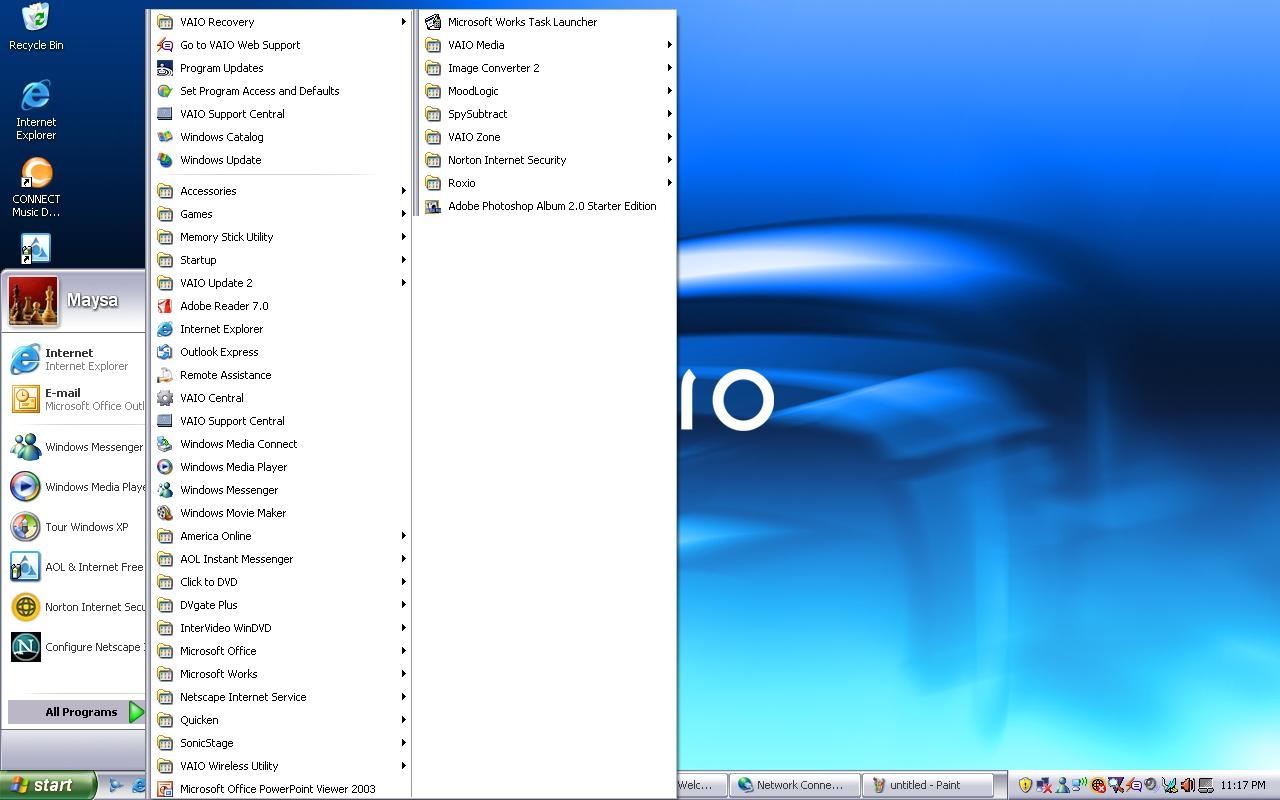
Task: Click the yellow security shield tray icon
Action: (1025, 785)
